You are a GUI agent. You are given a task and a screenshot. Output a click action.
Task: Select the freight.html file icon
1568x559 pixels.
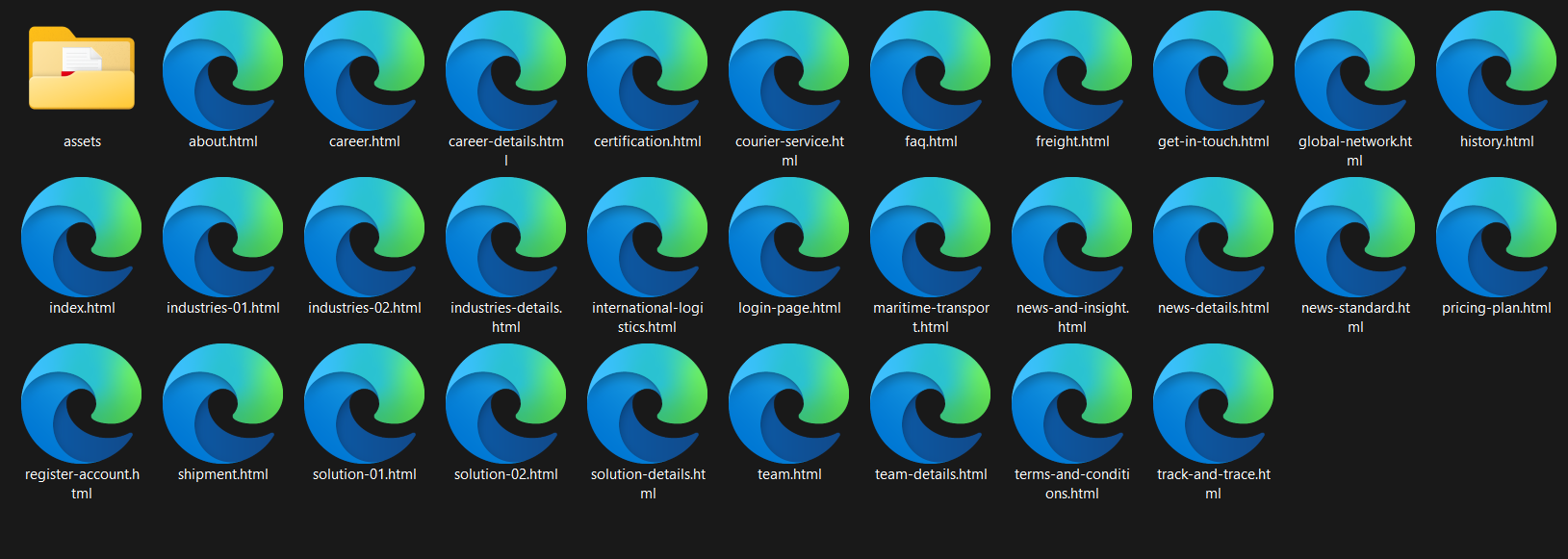pos(1072,70)
